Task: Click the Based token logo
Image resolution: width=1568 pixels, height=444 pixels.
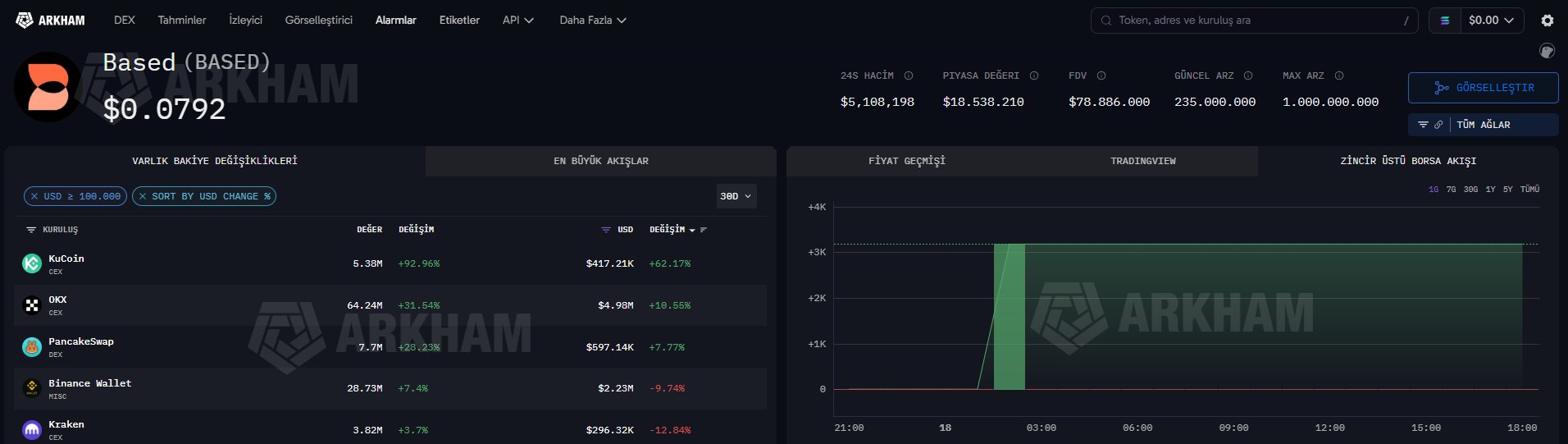Action: (x=48, y=87)
